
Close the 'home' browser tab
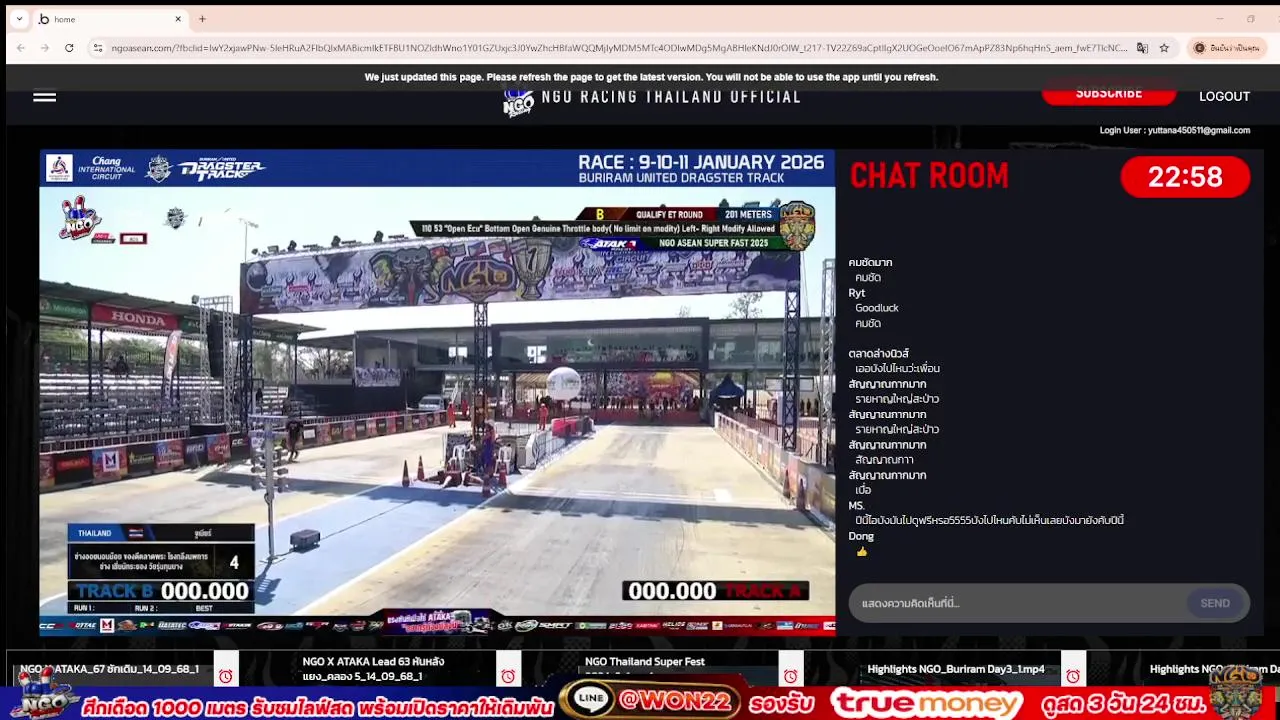click(x=178, y=19)
